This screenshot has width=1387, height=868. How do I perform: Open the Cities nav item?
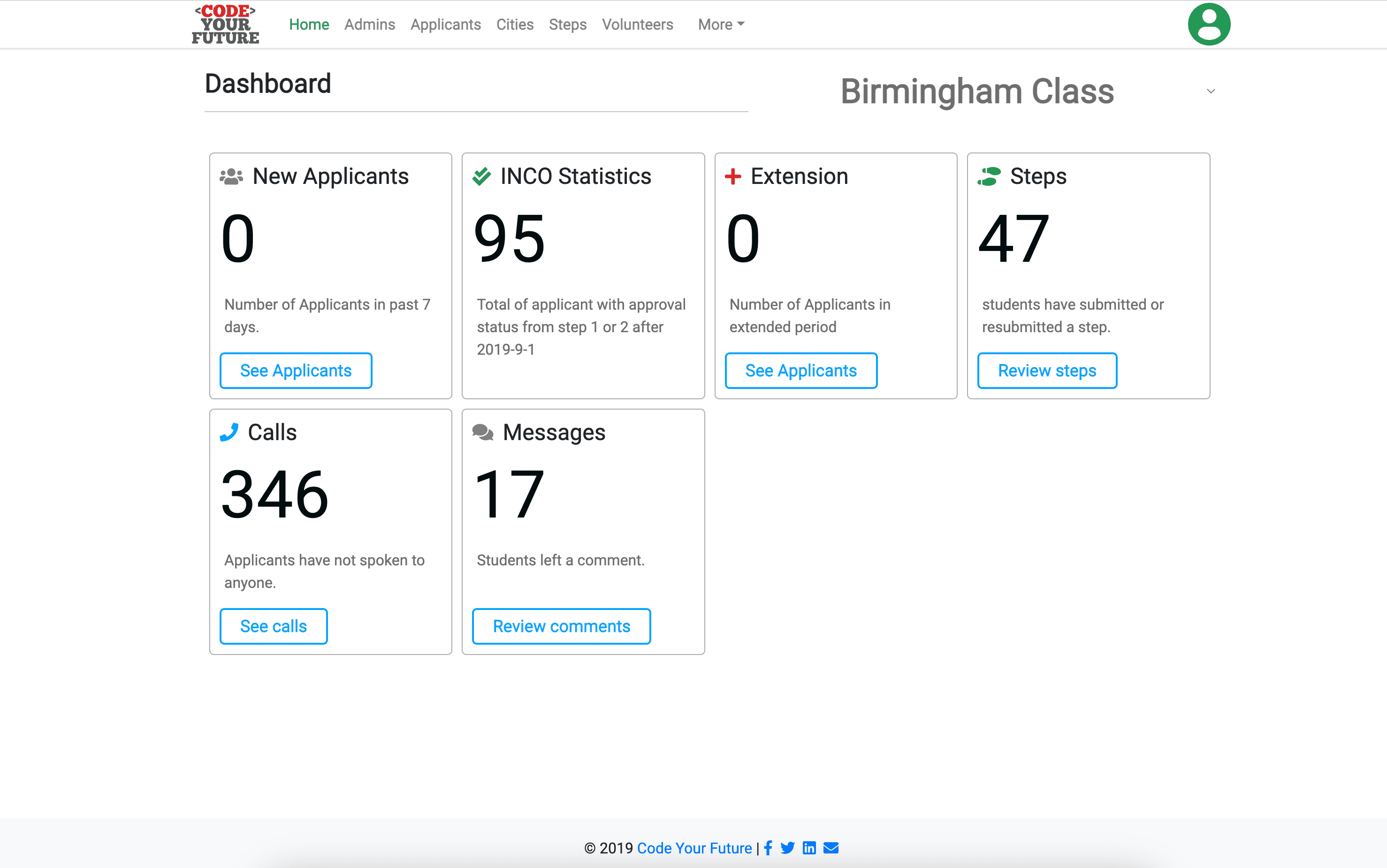coord(515,24)
